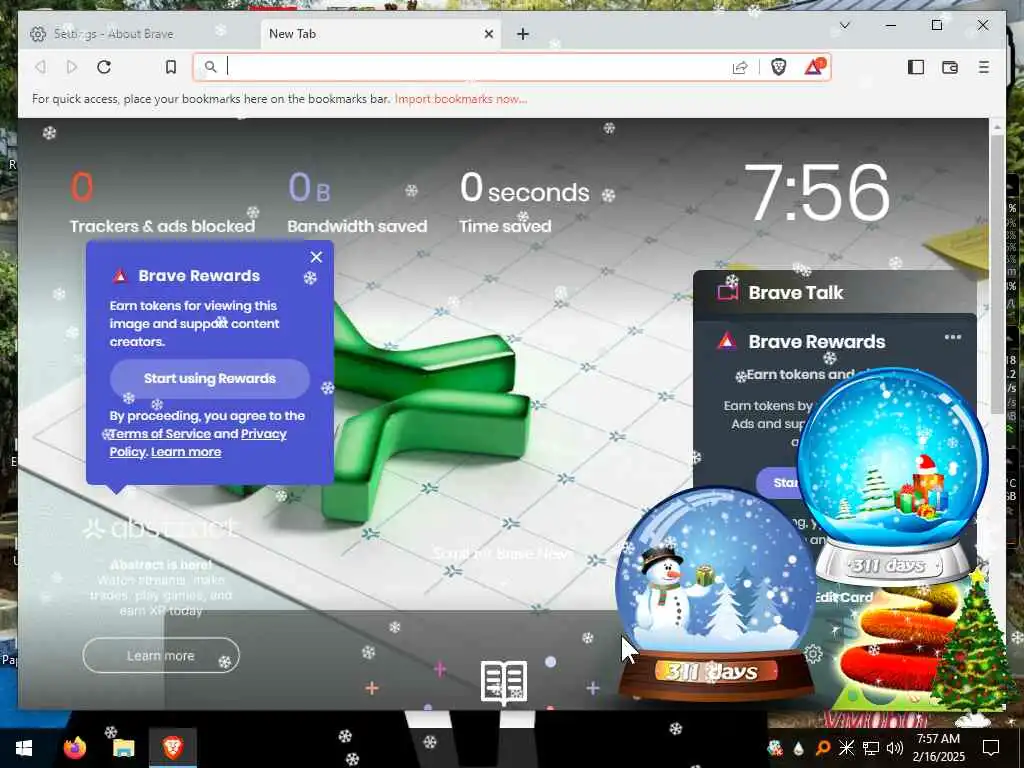Click the search magnifier in address bar

click(210, 67)
